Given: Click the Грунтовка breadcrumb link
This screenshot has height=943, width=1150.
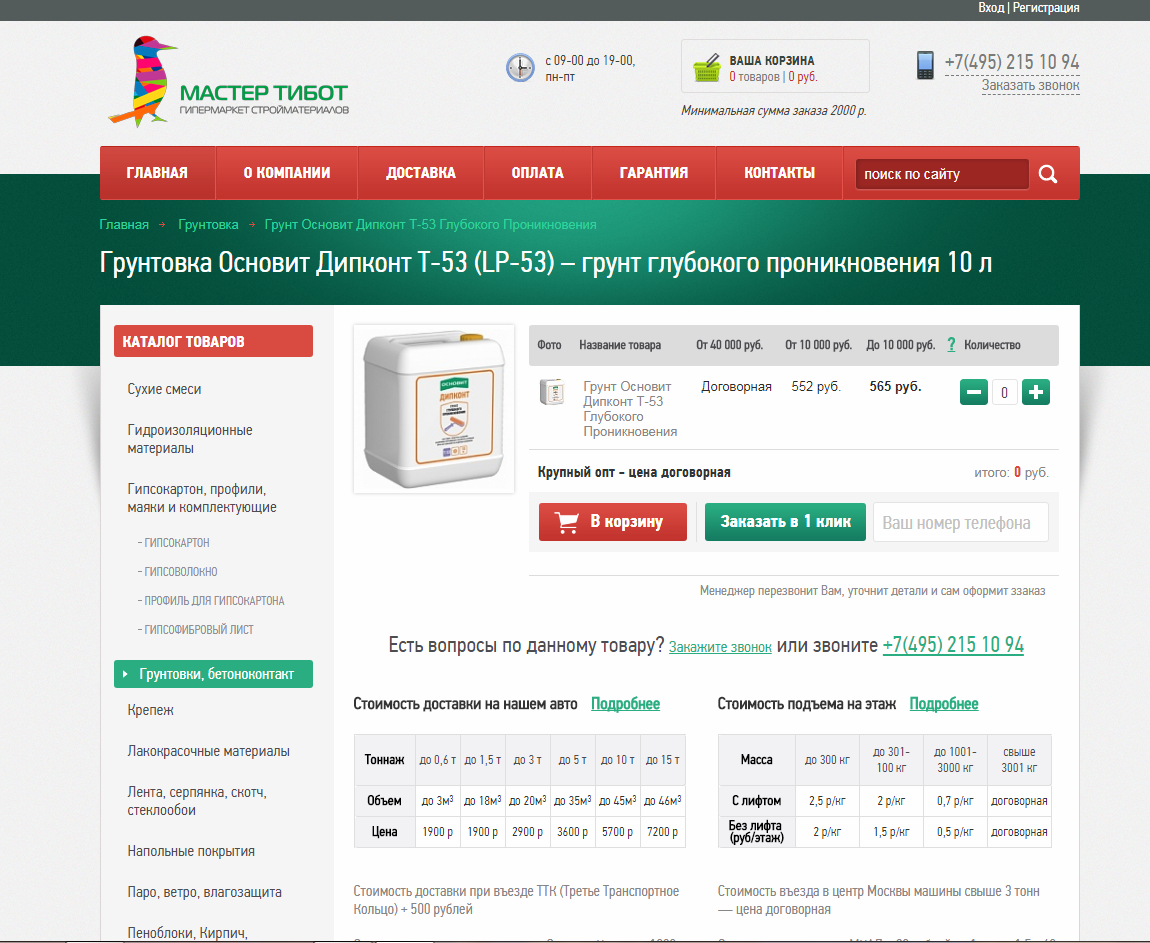Looking at the screenshot, I should click(x=208, y=224).
